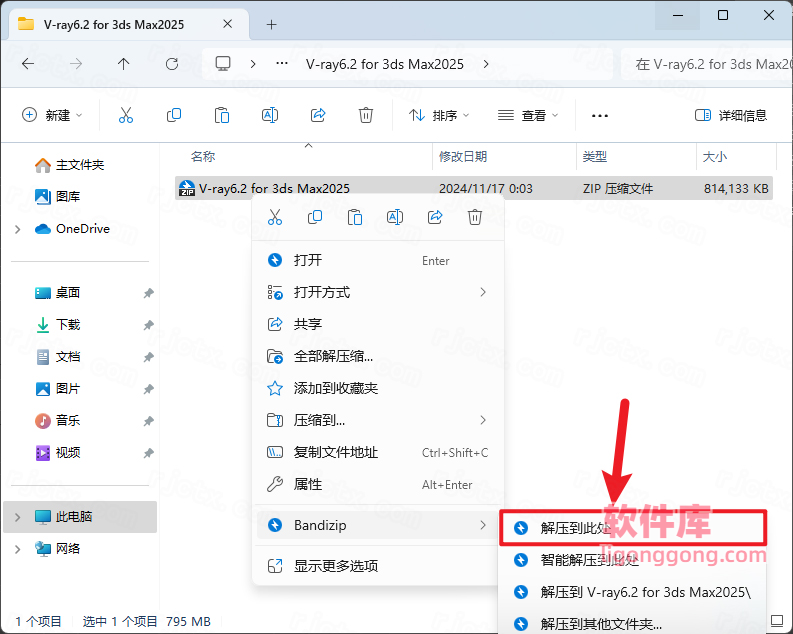Open the 排序 (Sort) dropdown
793x634 pixels.
pyautogui.click(x=439, y=115)
